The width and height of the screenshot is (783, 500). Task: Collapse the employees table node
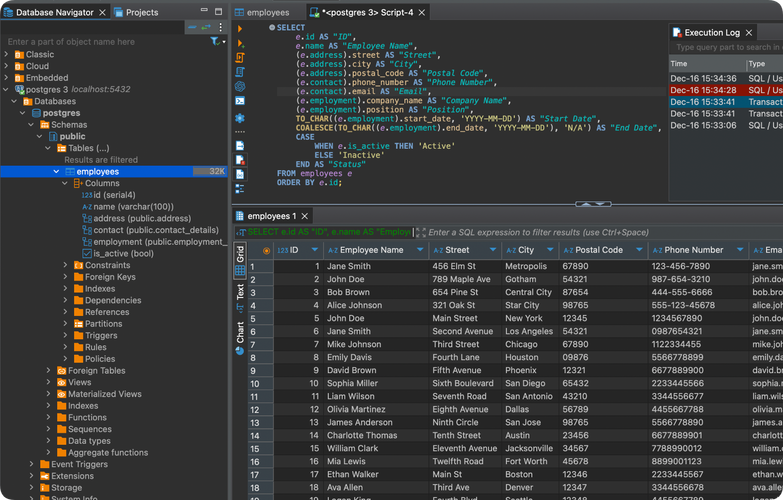point(56,172)
